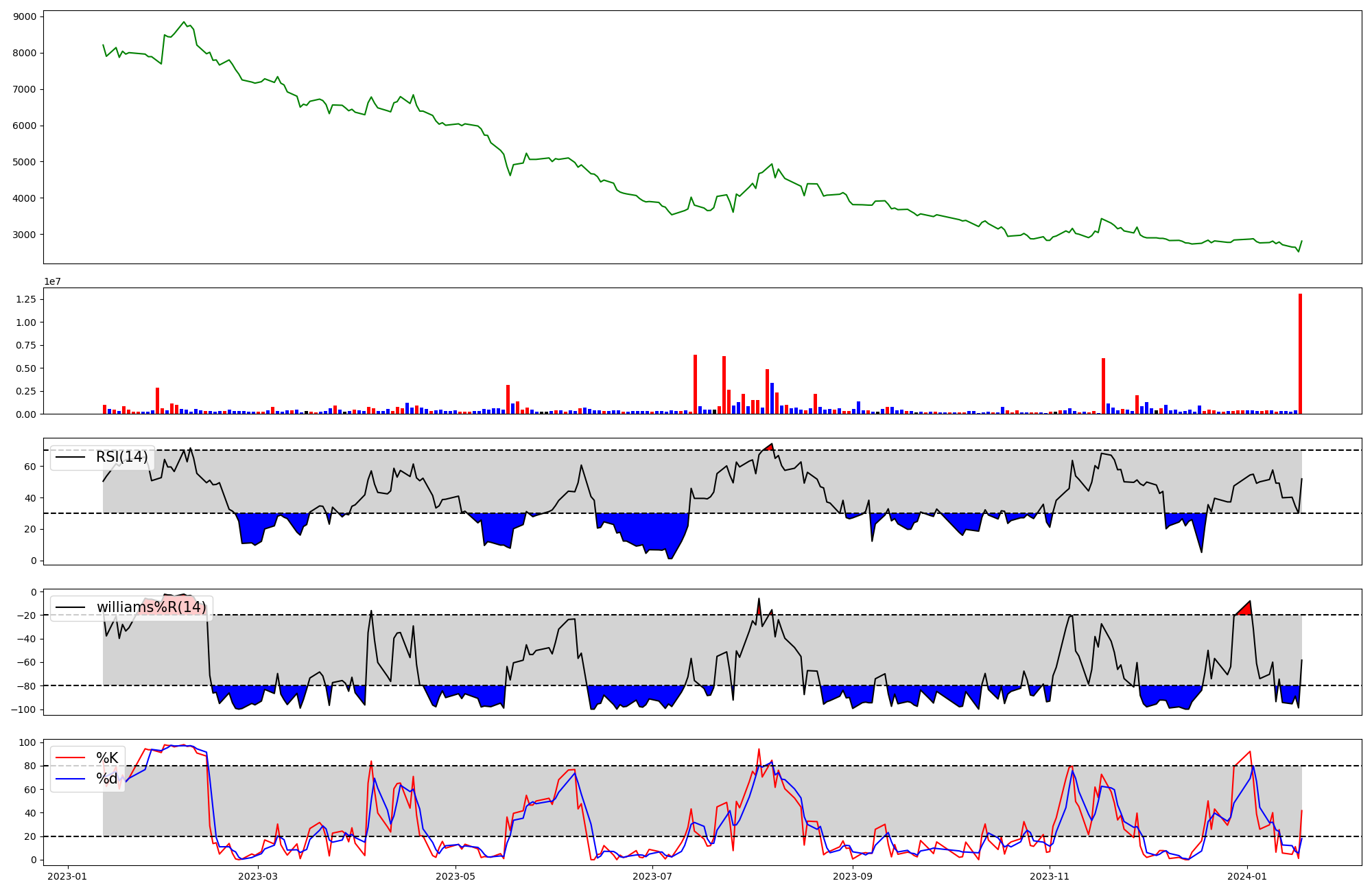Click the 3000 price axis tick label
The width and height of the screenshot is (1372, 892).
(x=25, y=235)
